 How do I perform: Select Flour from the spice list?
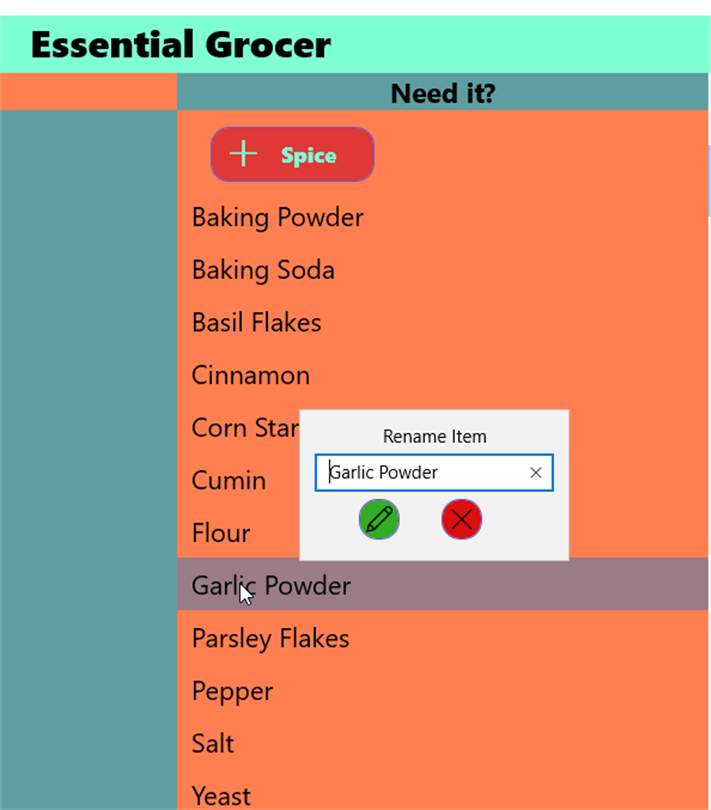pos(221,533)
